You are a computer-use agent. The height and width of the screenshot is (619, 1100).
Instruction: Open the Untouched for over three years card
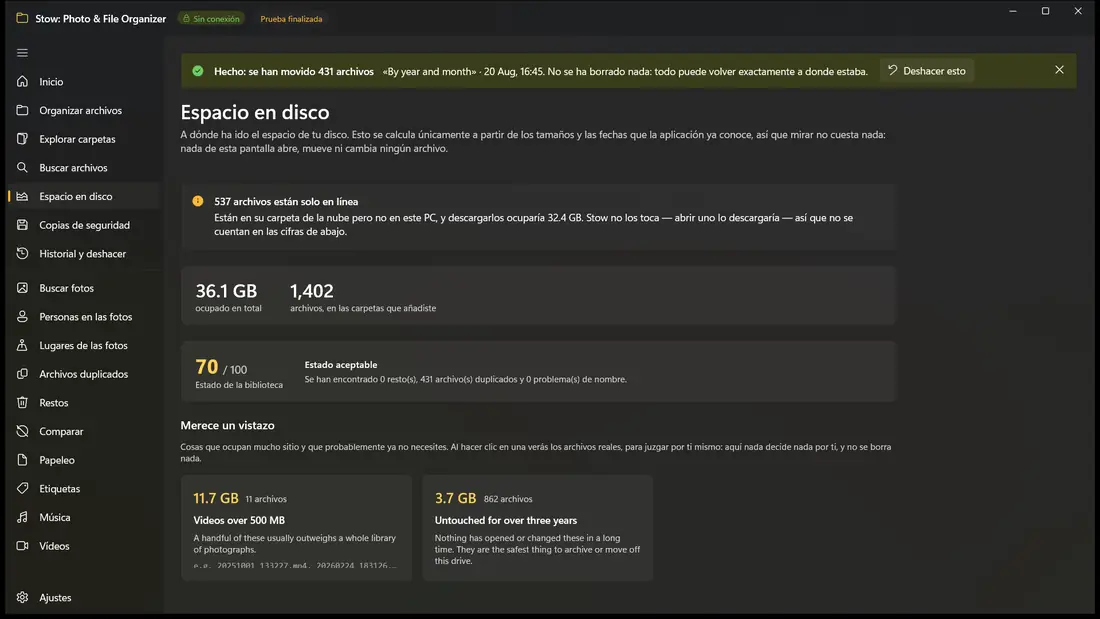tap(537, 528)
